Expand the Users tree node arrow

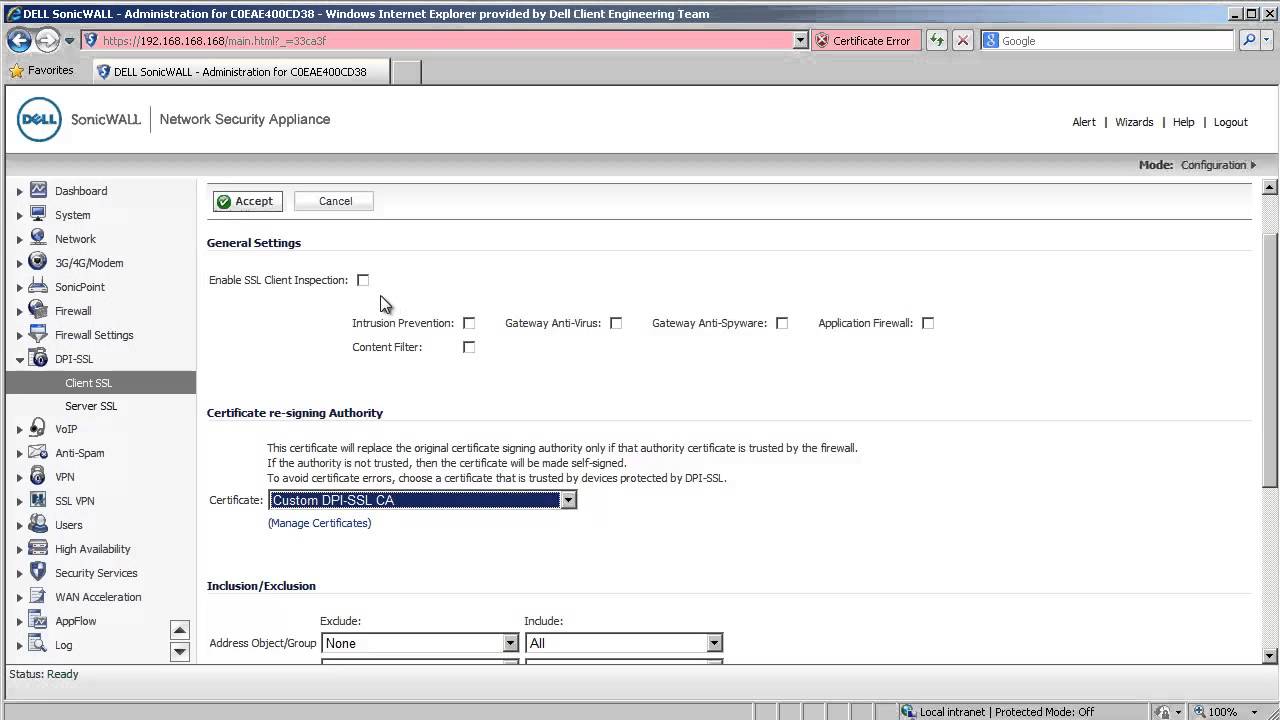19,525
